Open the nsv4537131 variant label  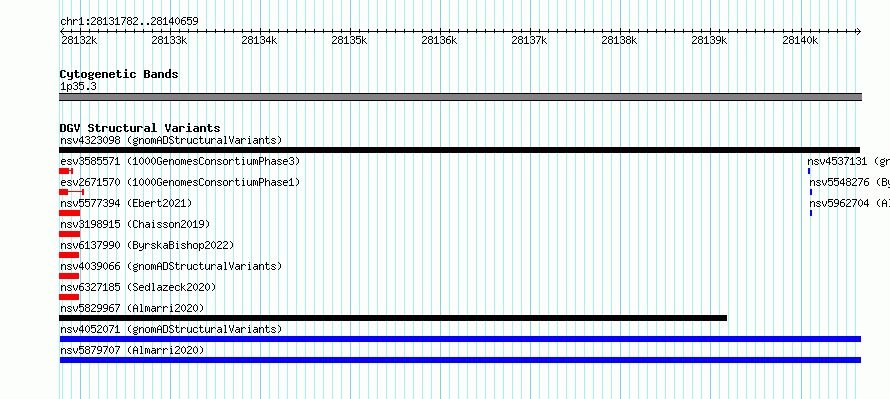(x=849, y=161)
